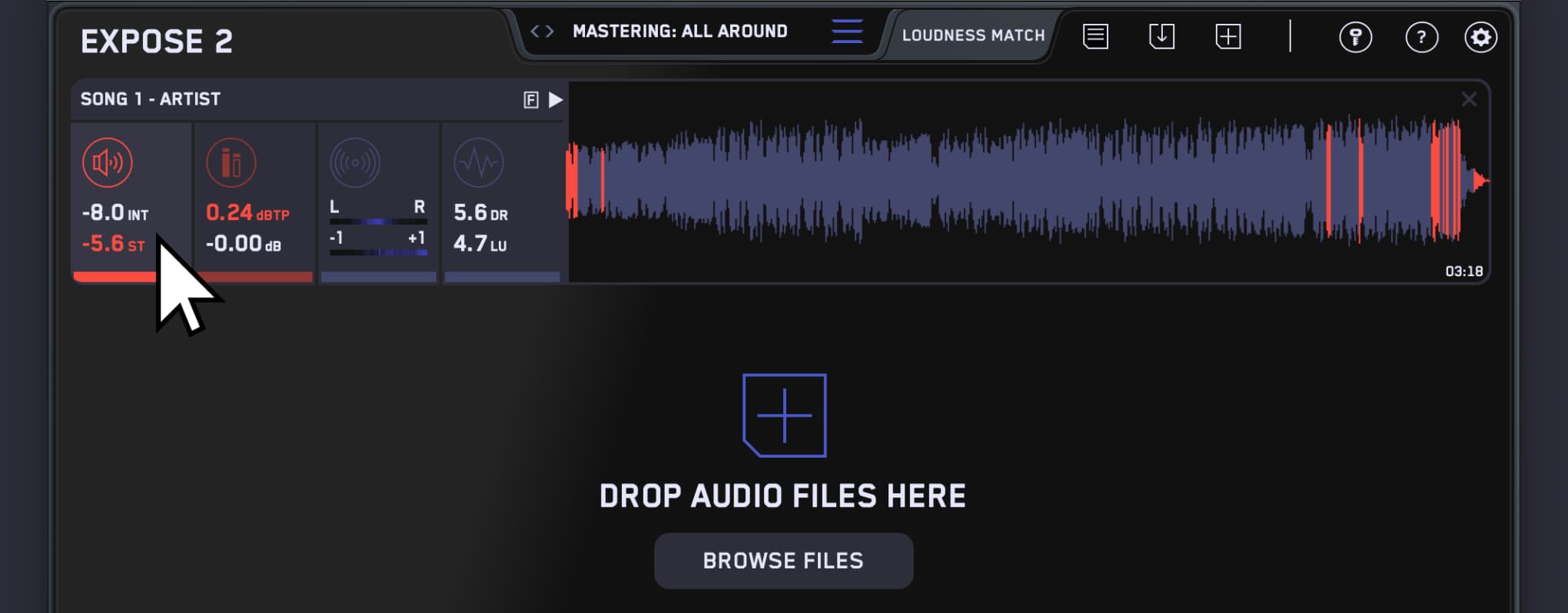Click the Browse Files button
The width and height of the screenshot is (1568, 613).
click(x=783, y=561)
